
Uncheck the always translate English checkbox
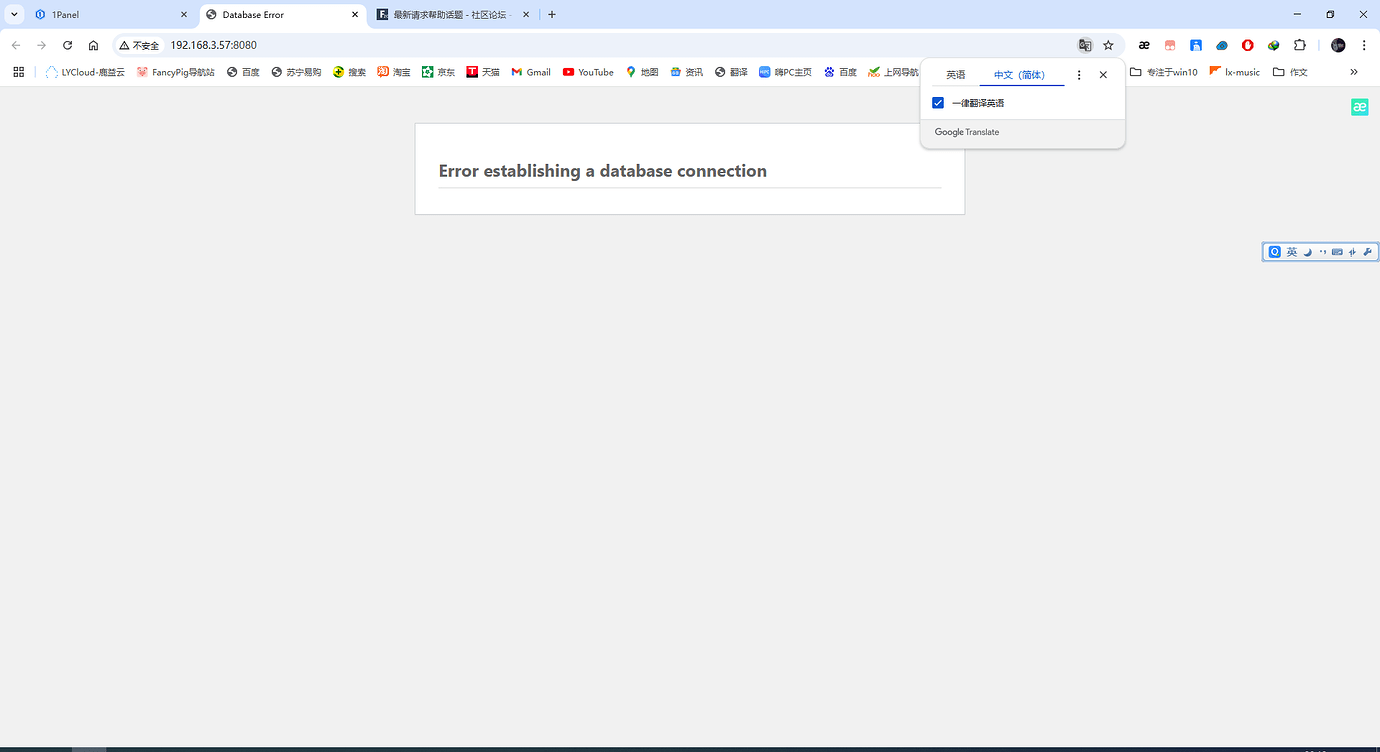[938, 103]
